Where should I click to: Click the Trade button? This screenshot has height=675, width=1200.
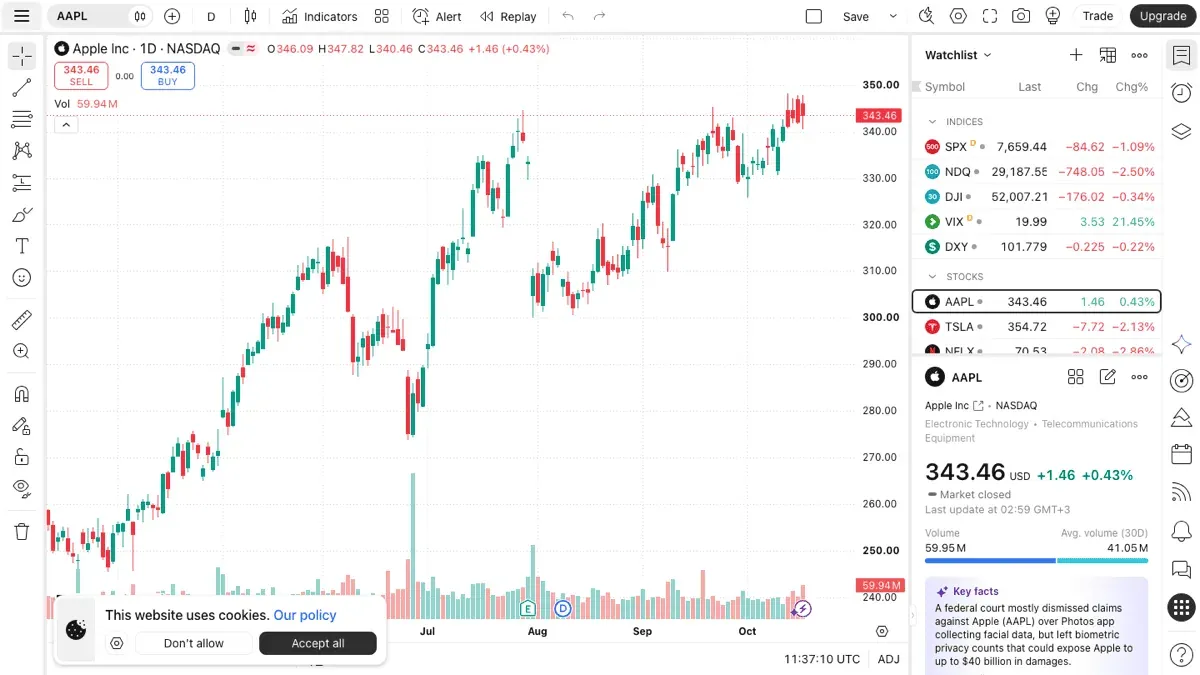[1098, 16]
